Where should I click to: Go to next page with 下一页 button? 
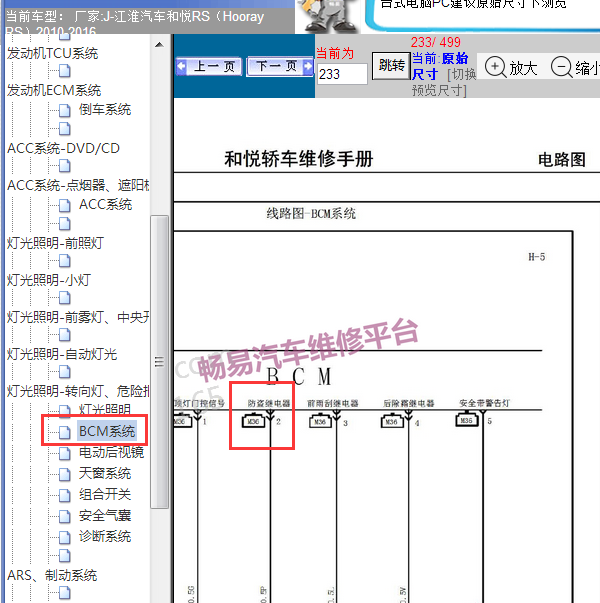pos(280,67)
